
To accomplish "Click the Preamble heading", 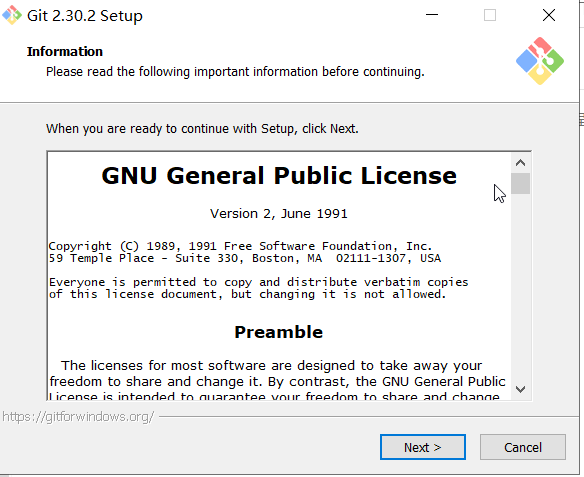I will click(279, 332).
